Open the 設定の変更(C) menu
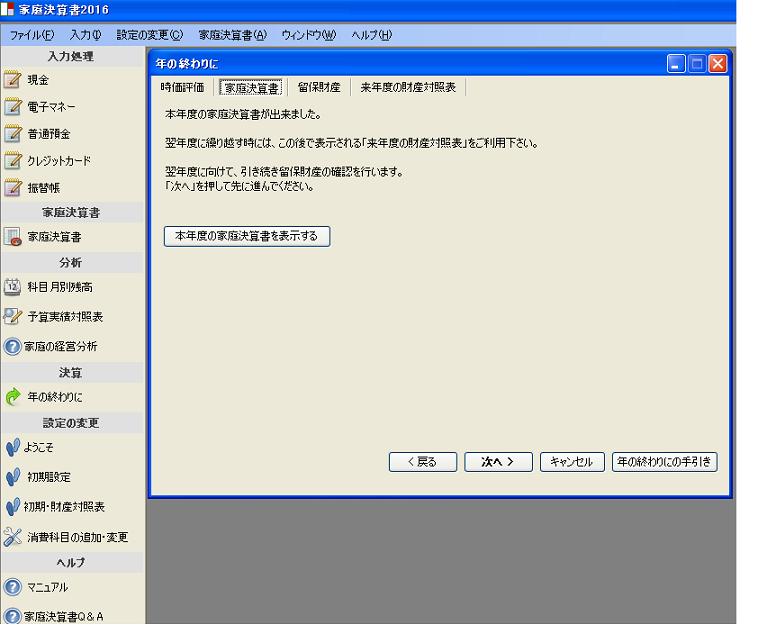Screen dimensions: 767x634 point(149,35)
